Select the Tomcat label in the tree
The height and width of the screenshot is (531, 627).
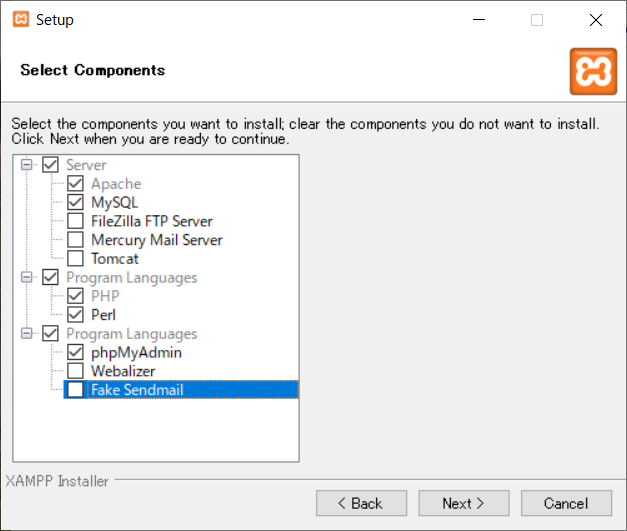115,259
